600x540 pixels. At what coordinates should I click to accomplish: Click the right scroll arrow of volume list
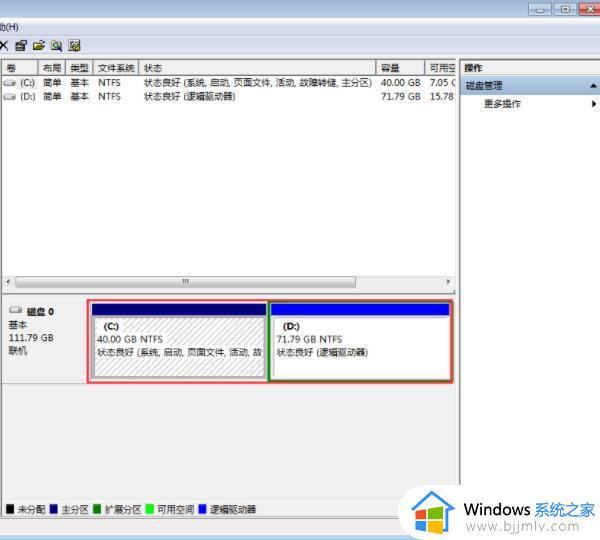(x=448, y=282)
